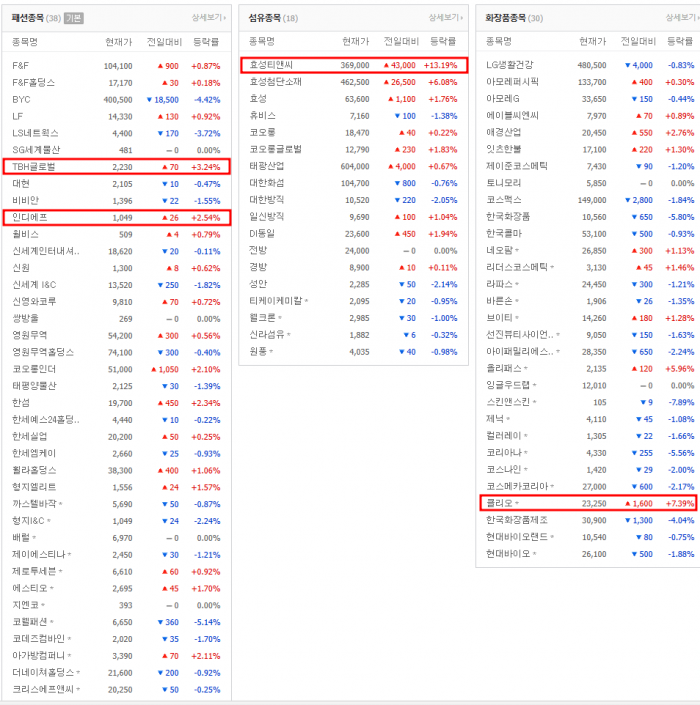700x705 pixels.
Task: Click 패션종목 section heading
Action: [x=27, y=18]
